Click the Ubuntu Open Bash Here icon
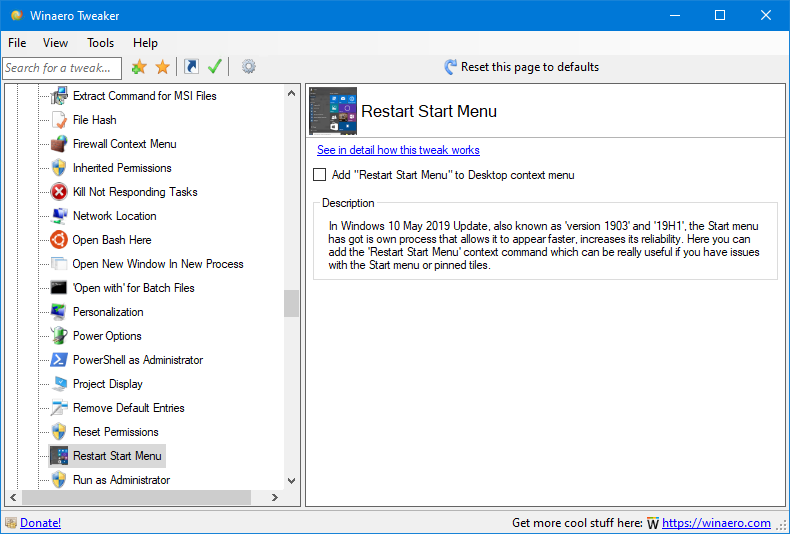Viewport: 790px width, 534px height. click(x=59, y=240)
